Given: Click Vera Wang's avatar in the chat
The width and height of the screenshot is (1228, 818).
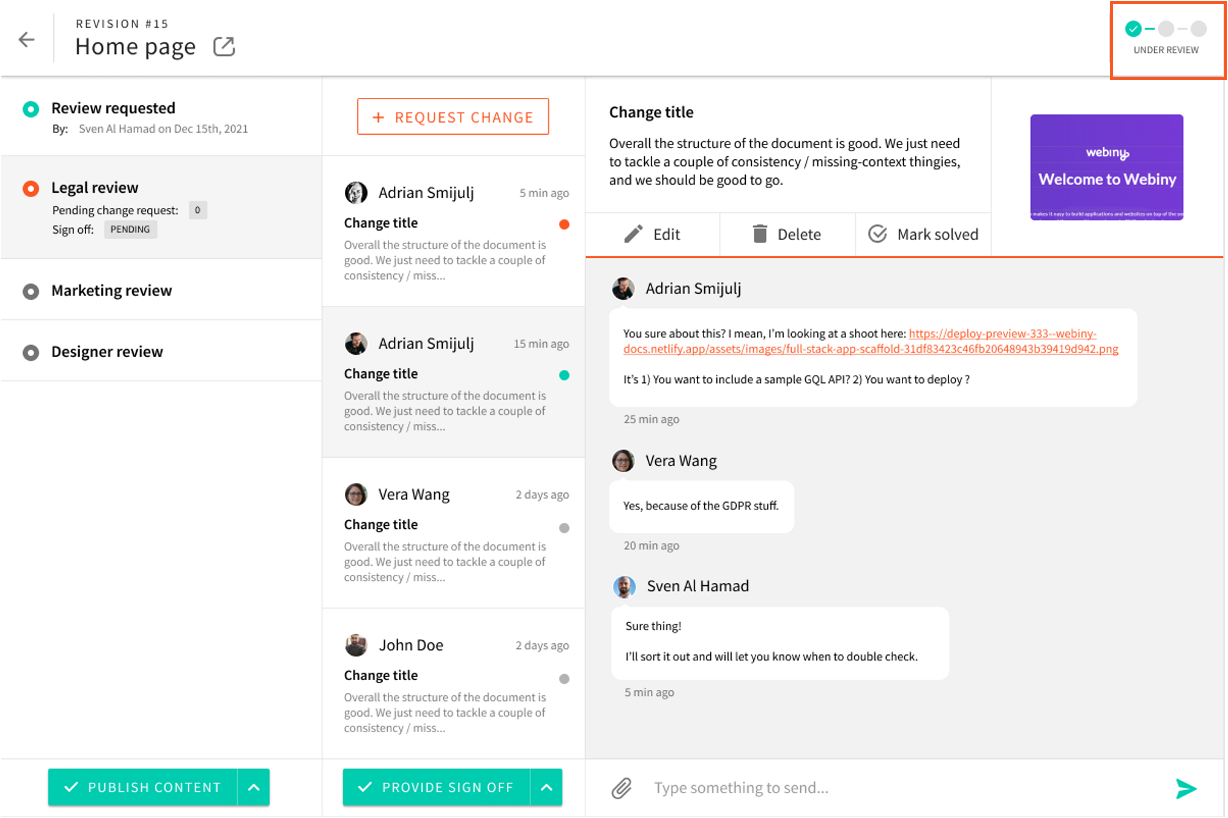Looking at the screenshot, I should pos(623,461).
